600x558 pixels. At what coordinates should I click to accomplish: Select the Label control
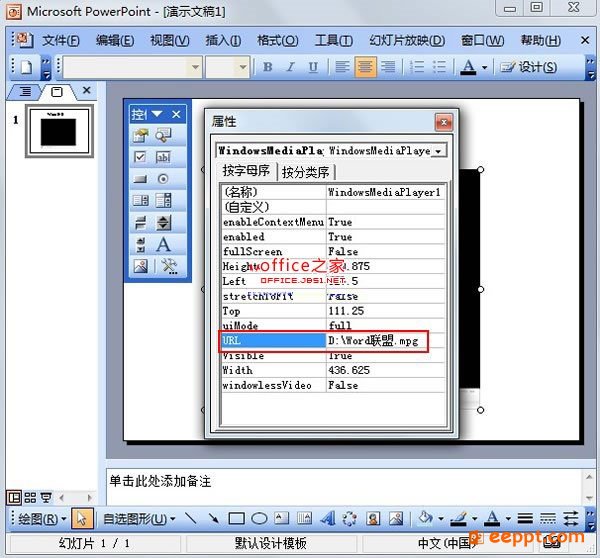(x=163, y=245)
